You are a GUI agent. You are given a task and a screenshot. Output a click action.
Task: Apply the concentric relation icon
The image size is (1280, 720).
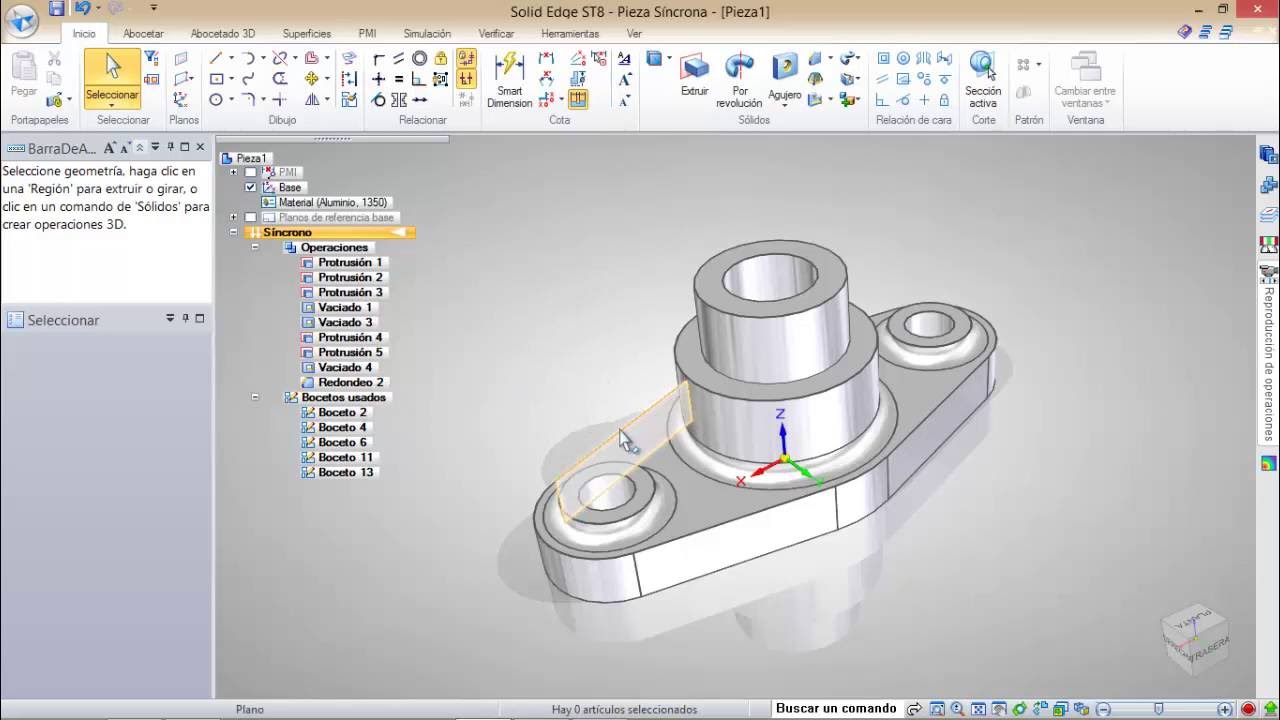(420, 58)
